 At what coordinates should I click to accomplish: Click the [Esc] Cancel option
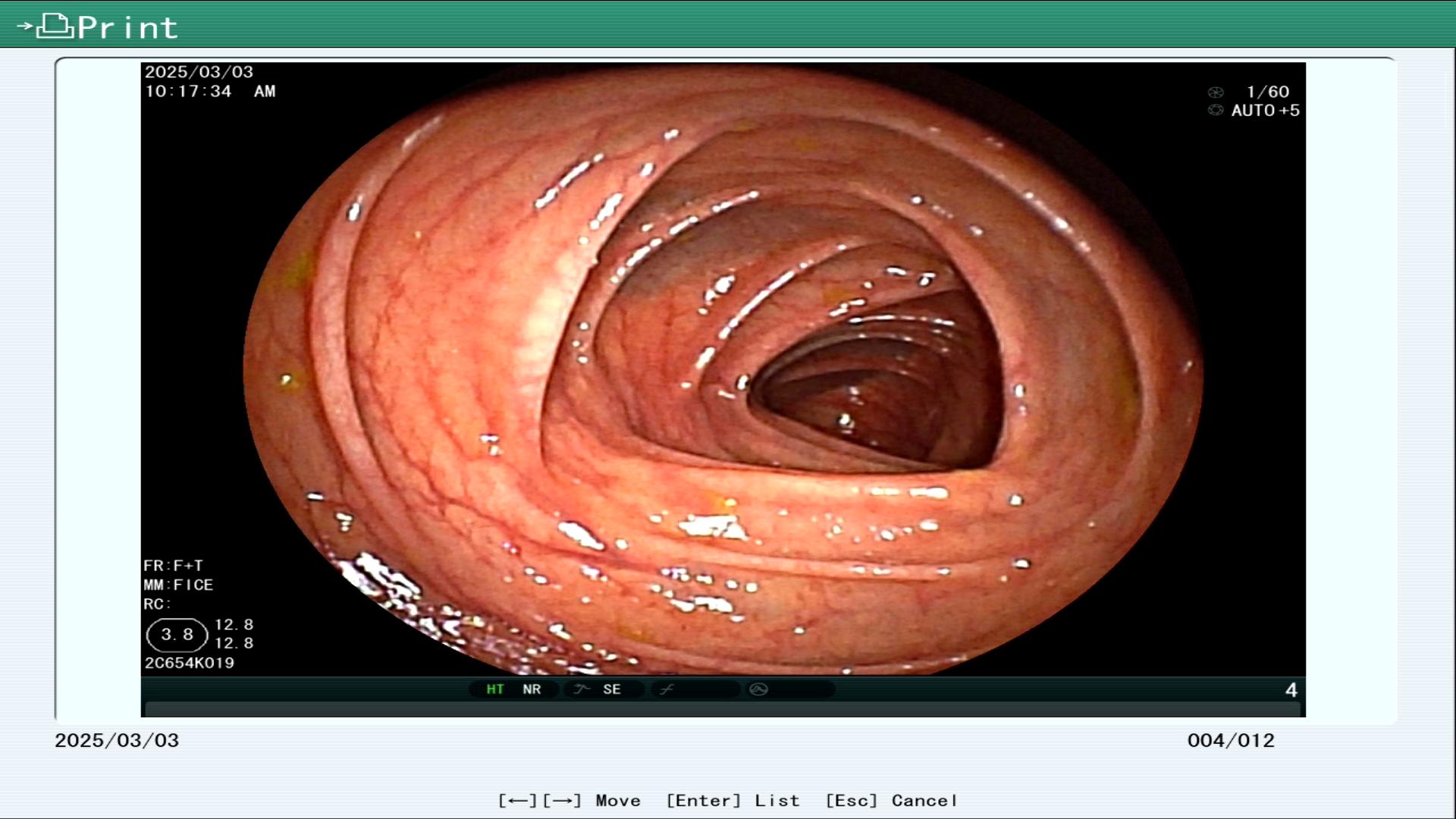tap(891, 801)
